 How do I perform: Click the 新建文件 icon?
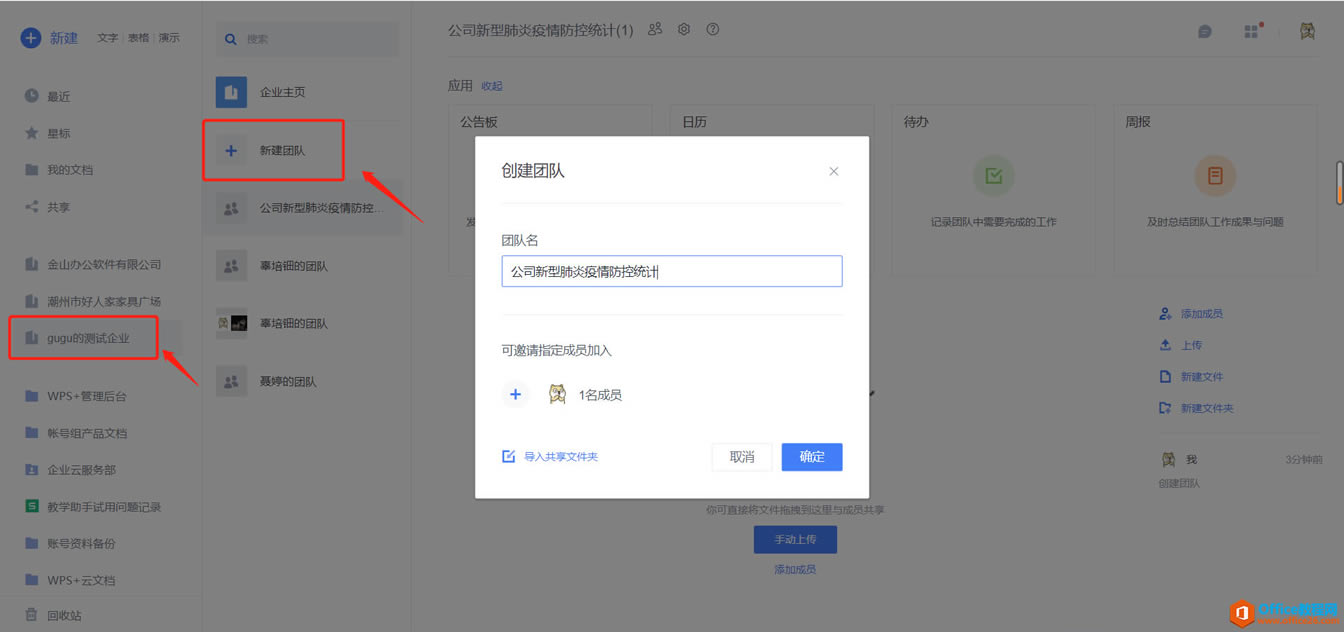click(1165, 375)
